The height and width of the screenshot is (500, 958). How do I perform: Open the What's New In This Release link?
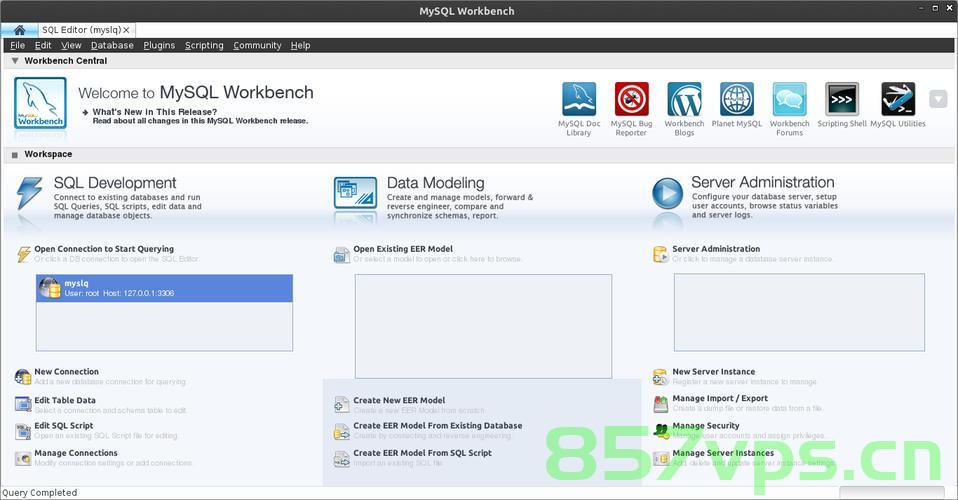(155, 112)
